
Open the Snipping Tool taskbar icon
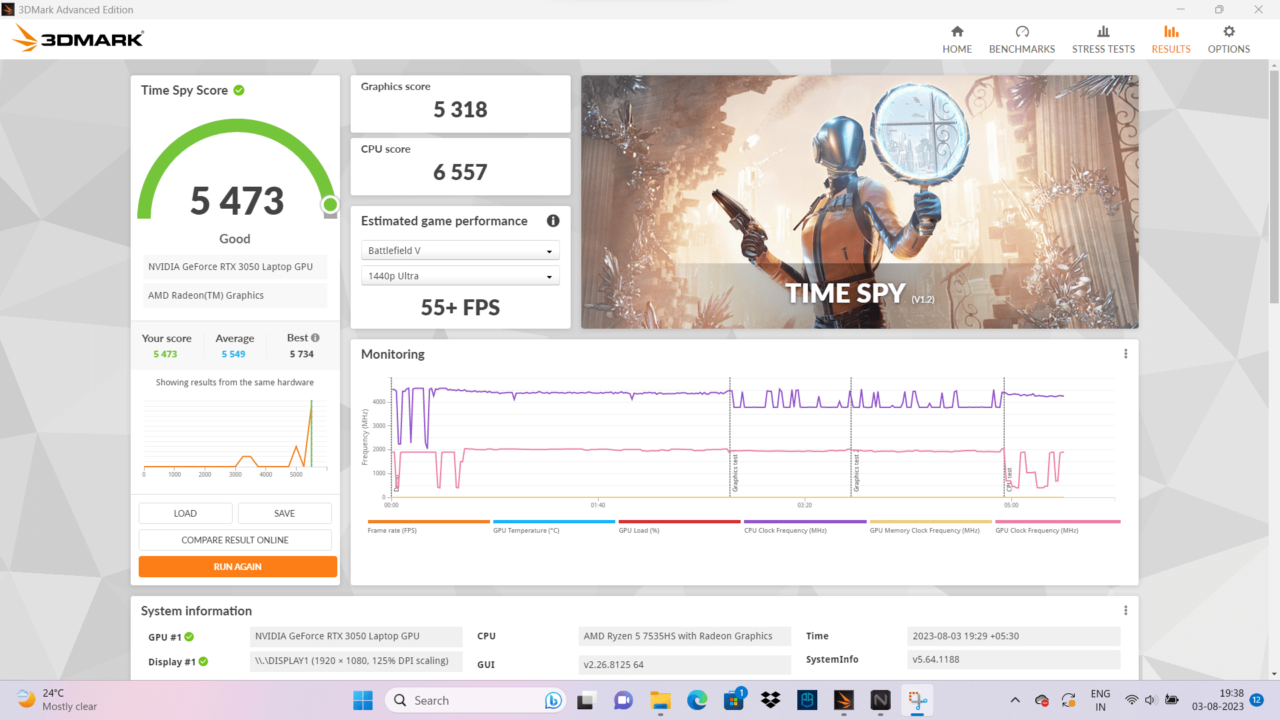coord(916,700)
